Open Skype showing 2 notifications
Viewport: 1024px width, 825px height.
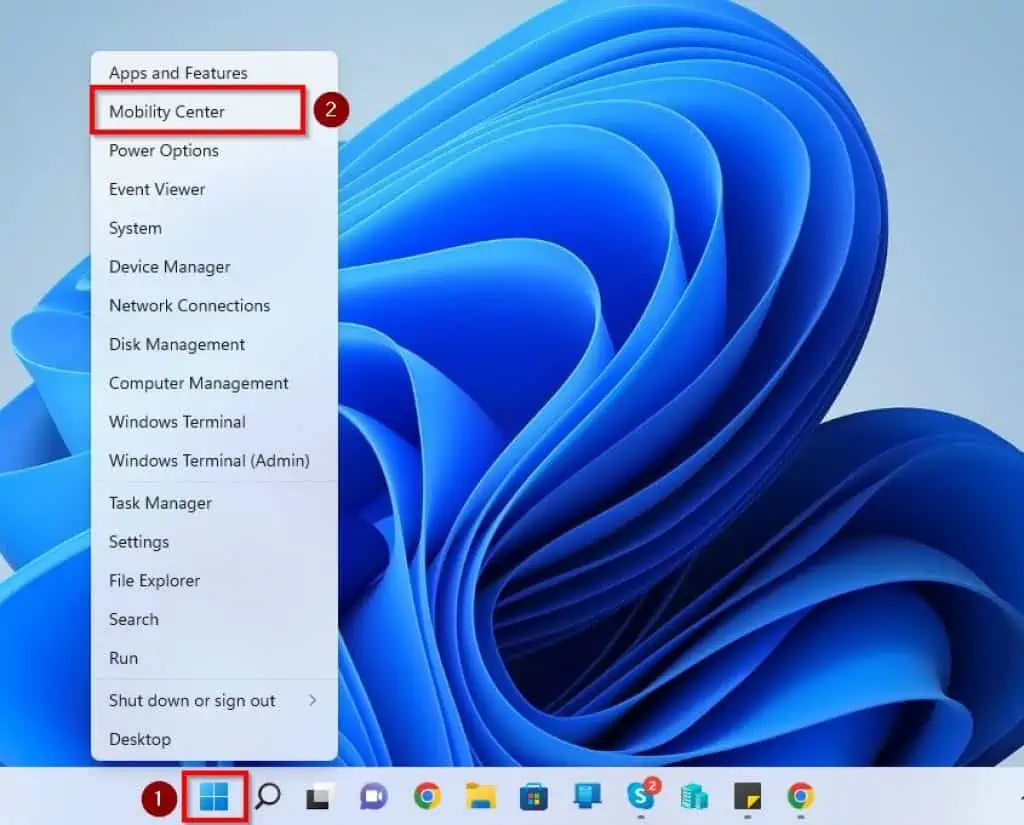640,796
